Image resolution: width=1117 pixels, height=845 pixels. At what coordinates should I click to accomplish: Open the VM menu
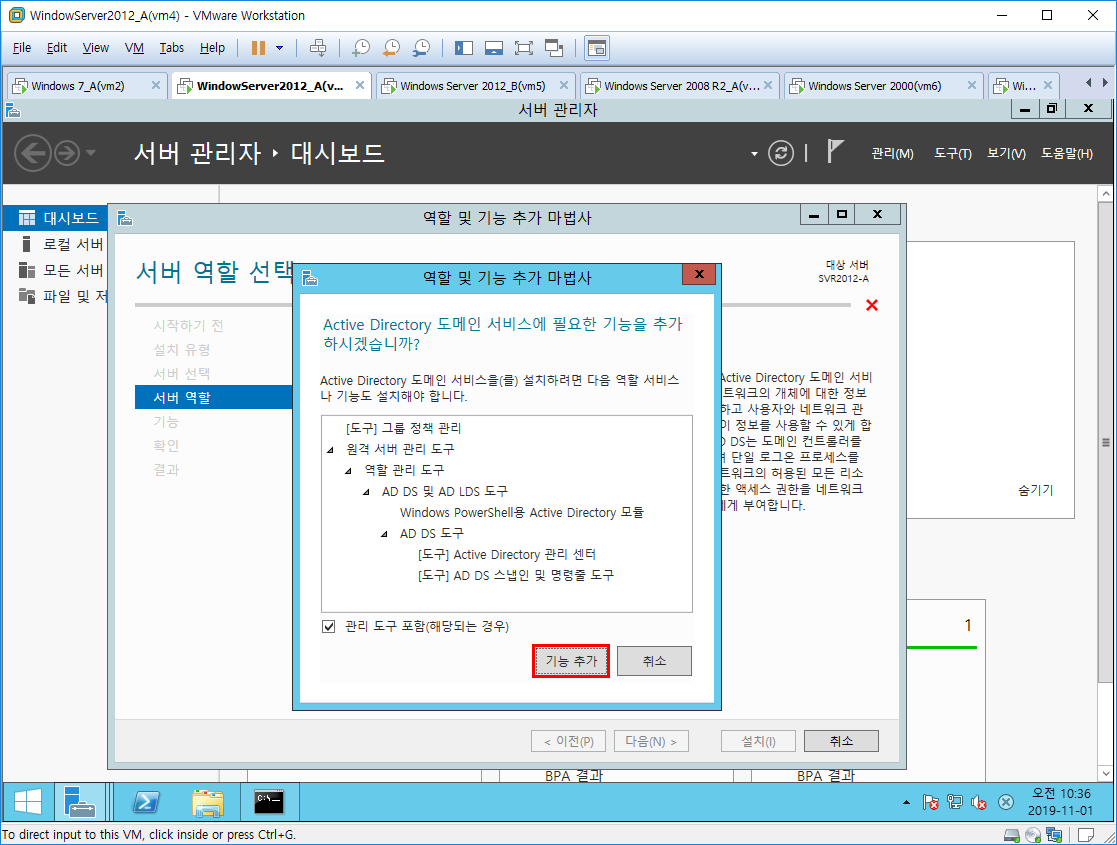[134, 48]
